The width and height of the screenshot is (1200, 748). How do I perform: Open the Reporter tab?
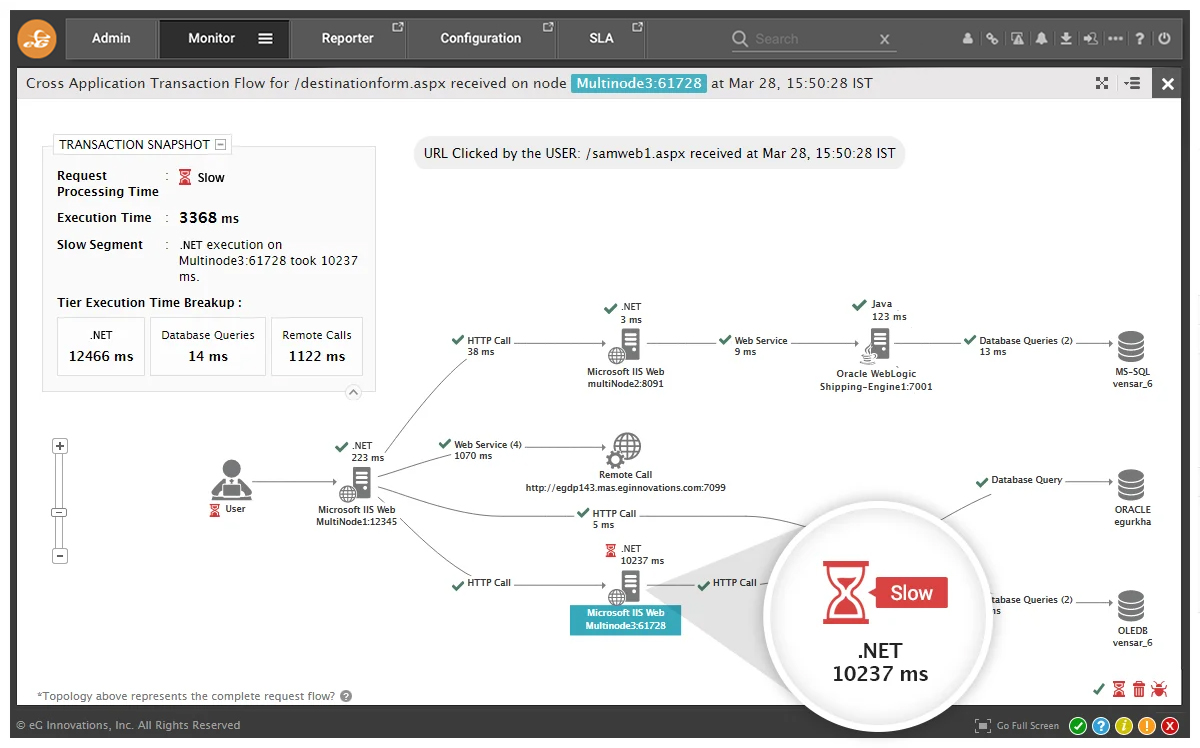pos(348,39)
